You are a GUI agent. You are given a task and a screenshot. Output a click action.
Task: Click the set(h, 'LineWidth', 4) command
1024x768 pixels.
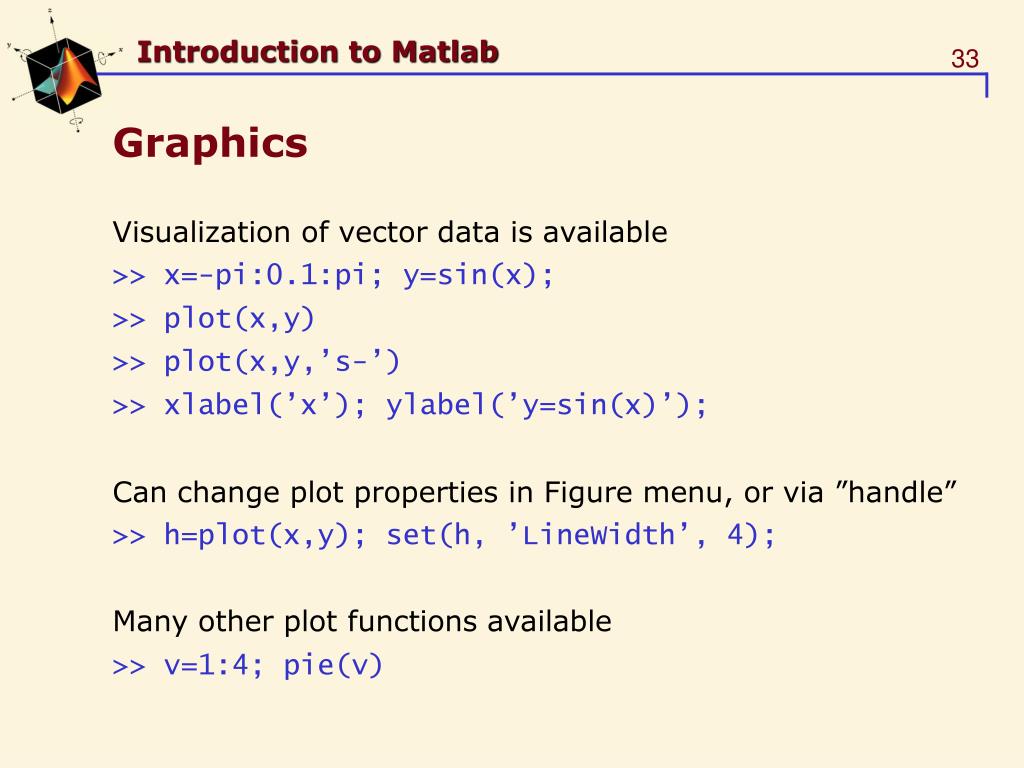[581, 535]
